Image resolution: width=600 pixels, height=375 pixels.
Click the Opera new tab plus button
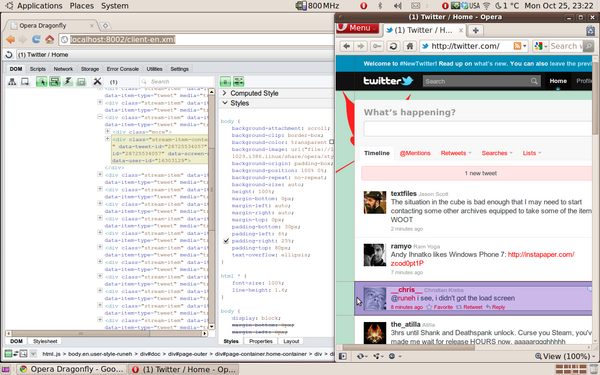point(475,30)
